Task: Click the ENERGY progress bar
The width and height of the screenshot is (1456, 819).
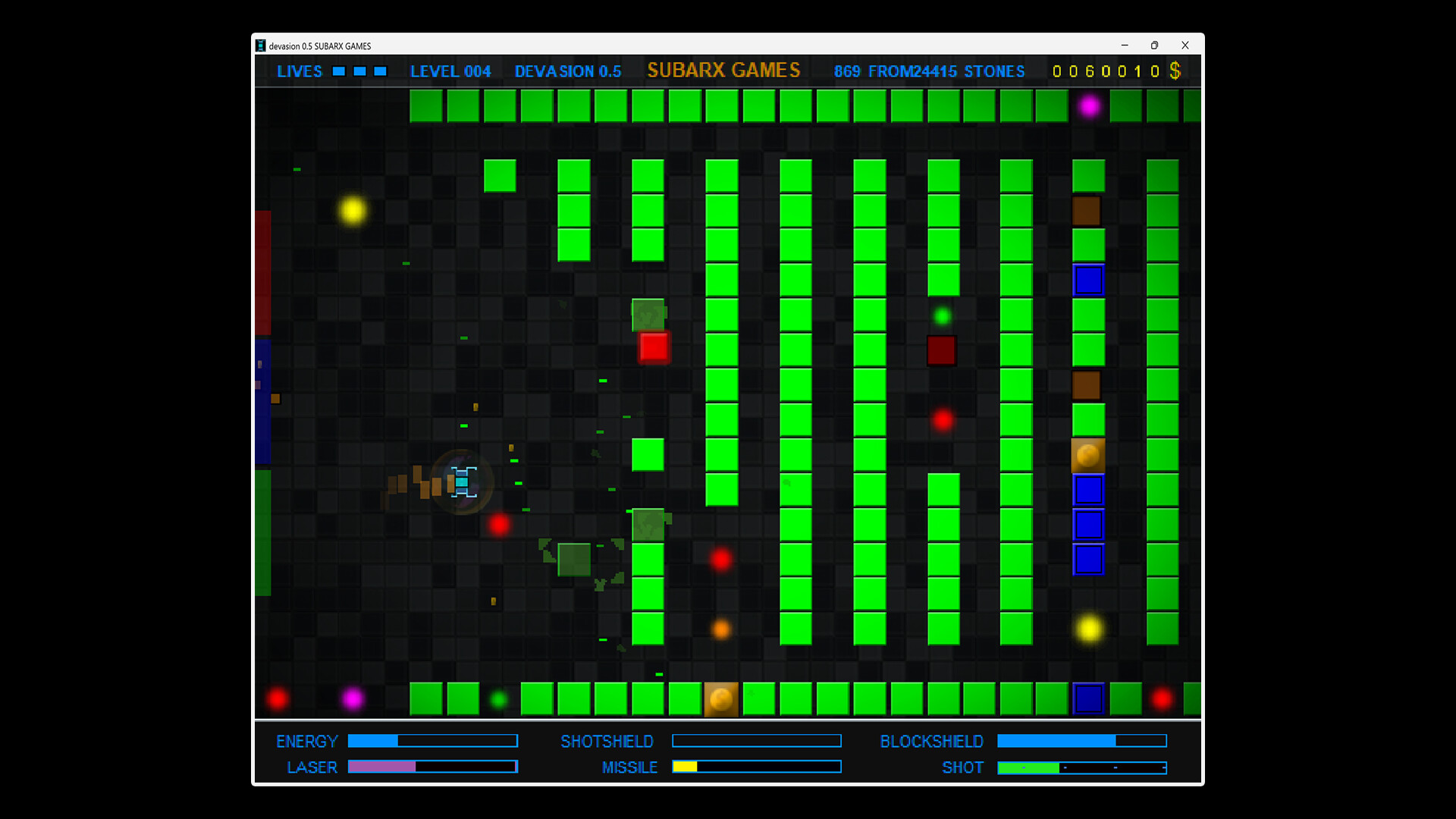Action: pos(432,741)
